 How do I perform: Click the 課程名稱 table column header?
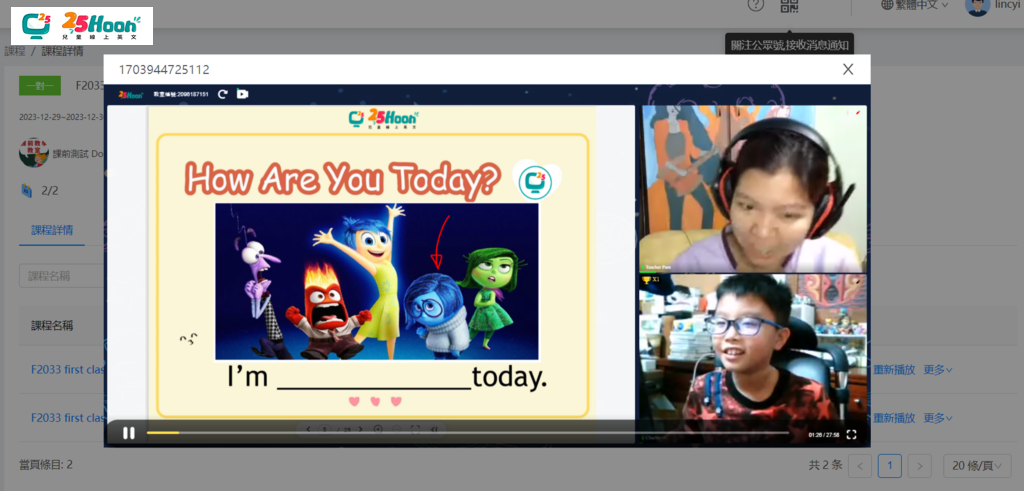point(52,325)
